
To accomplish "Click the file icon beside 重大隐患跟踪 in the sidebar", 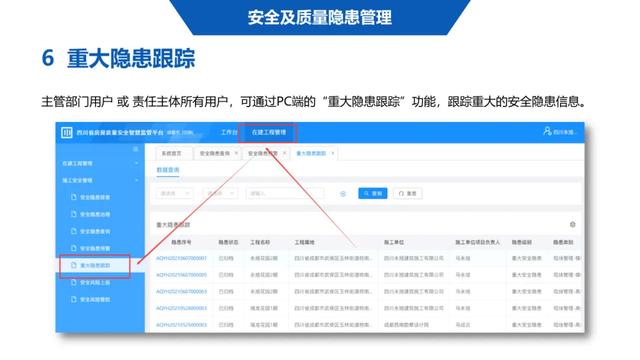I will pos(73,265).
